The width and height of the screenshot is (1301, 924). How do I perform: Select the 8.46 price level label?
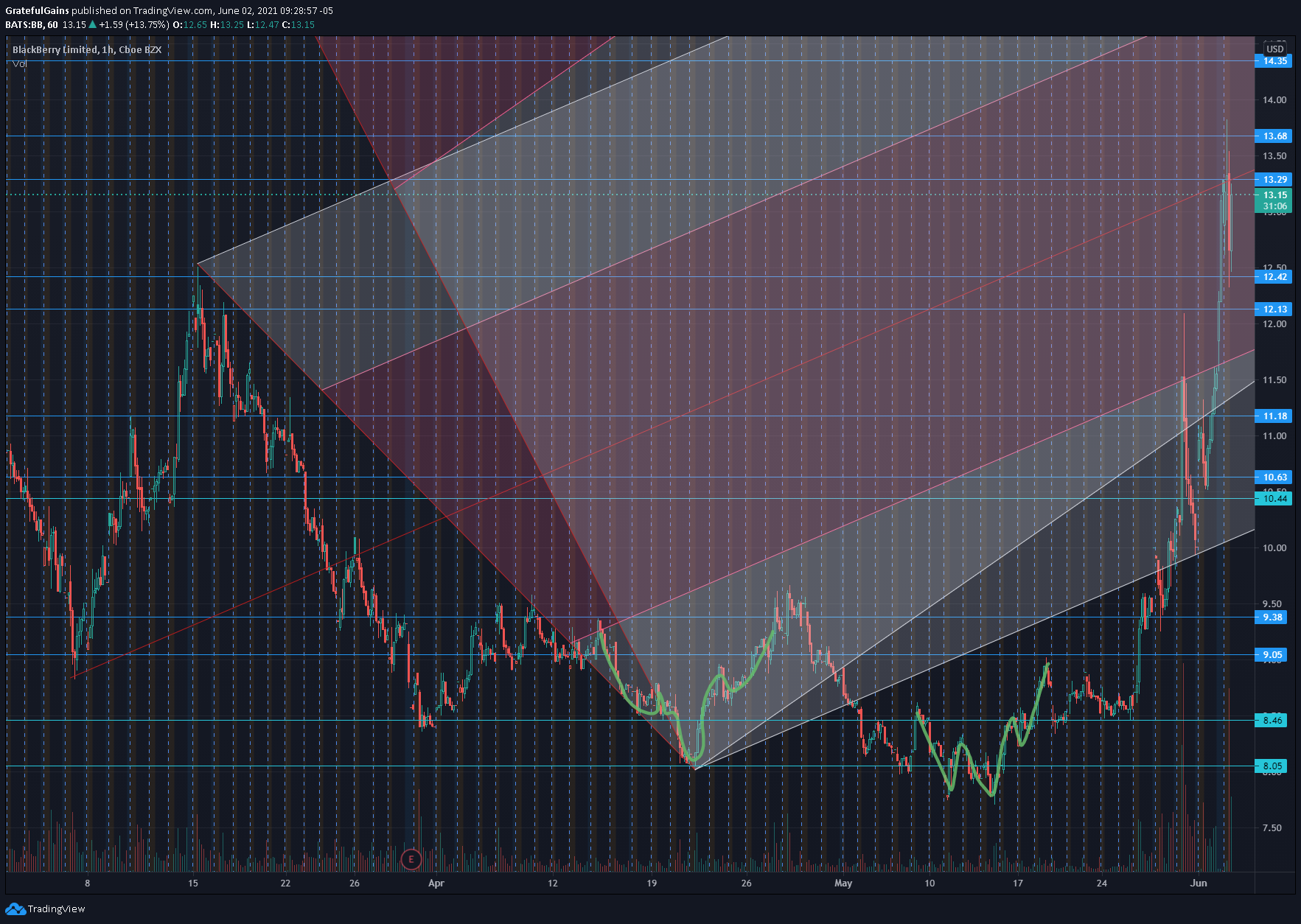(1271, 721)
